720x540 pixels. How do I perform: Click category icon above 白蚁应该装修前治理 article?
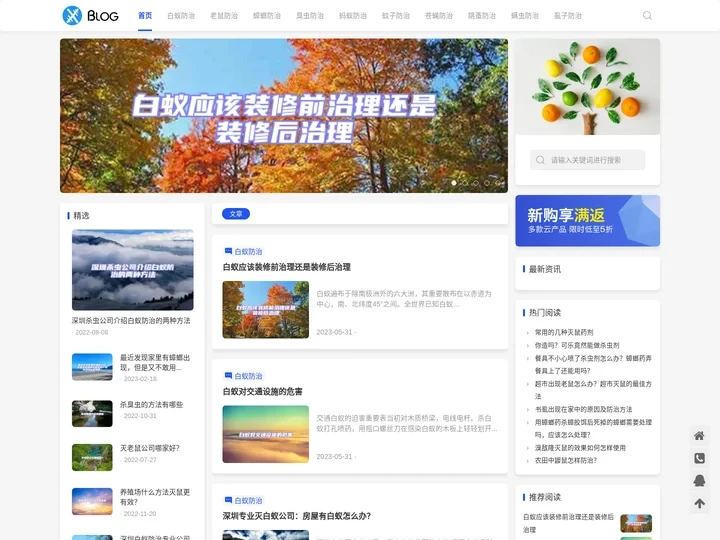click(x=228, y=251)
